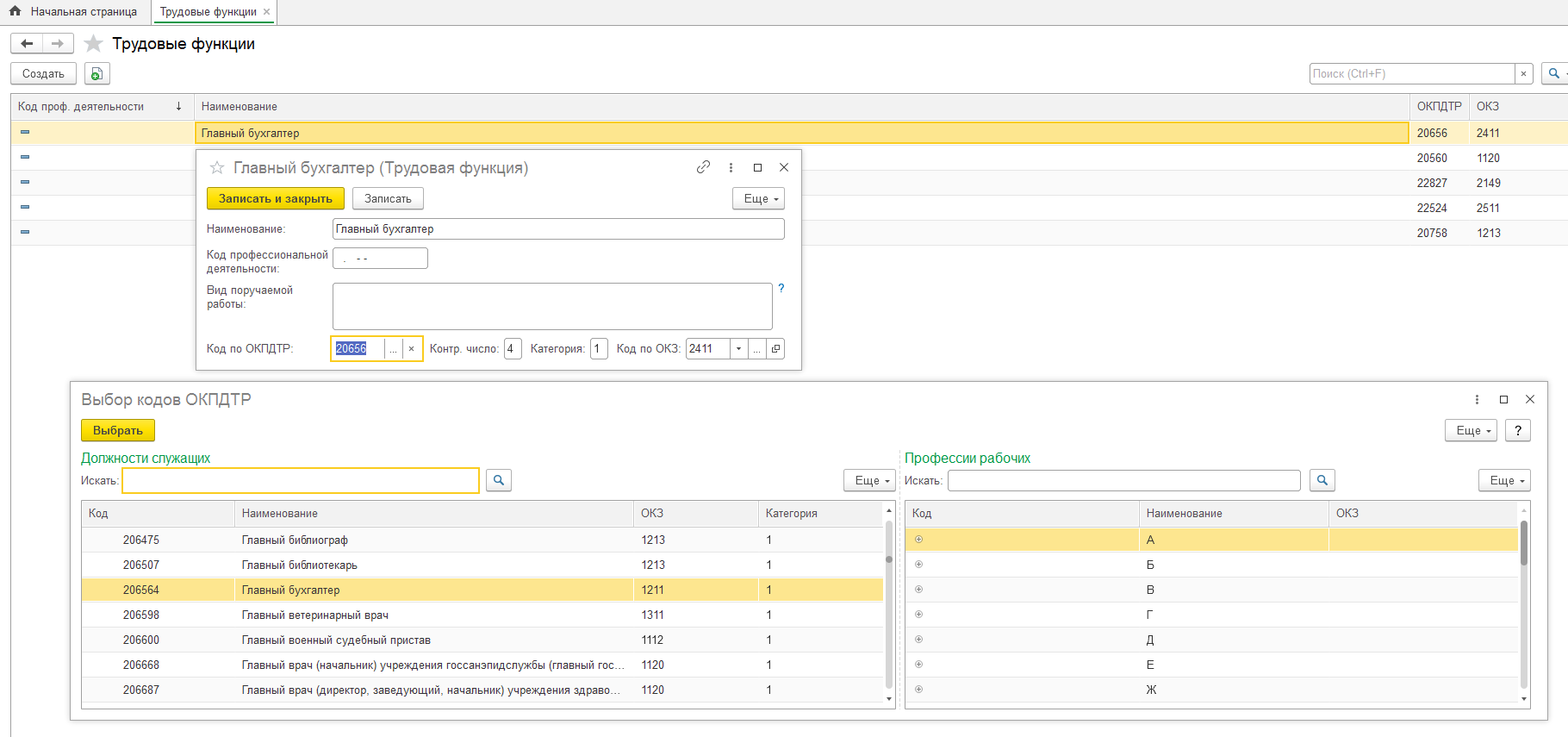Click search magnifier for Профессии рабочих

[1322, 480]
